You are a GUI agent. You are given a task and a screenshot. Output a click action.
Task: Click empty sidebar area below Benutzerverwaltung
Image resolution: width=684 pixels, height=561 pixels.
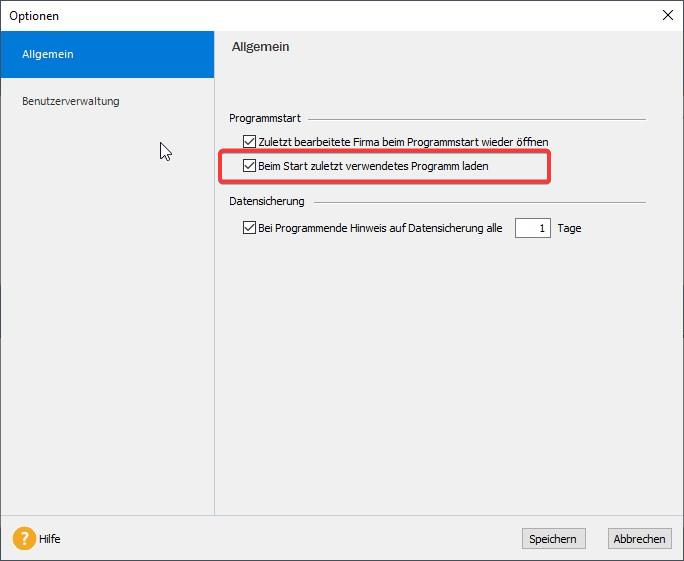point(107,320)
